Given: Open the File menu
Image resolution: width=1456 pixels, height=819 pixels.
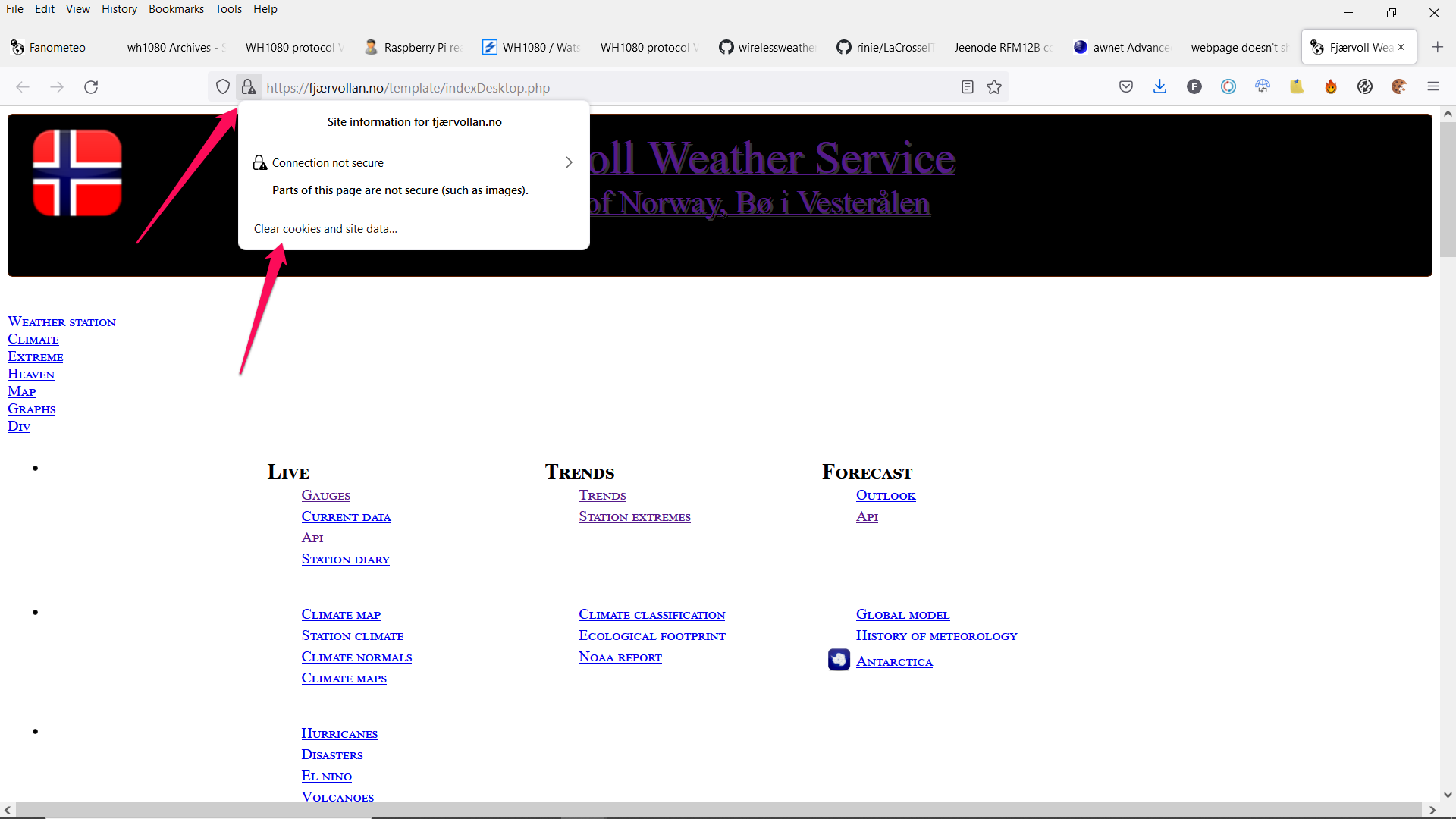Looking at the screenshot, I should tap(14, 9).
